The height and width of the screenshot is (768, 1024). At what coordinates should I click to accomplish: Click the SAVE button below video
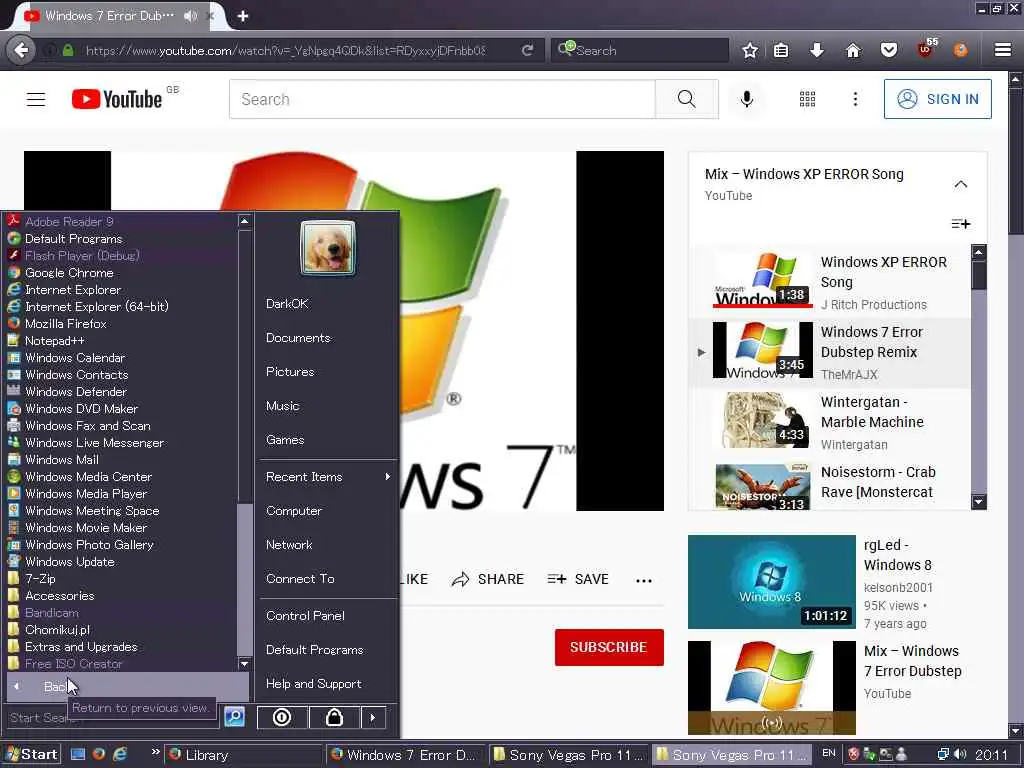pos(578,579)
